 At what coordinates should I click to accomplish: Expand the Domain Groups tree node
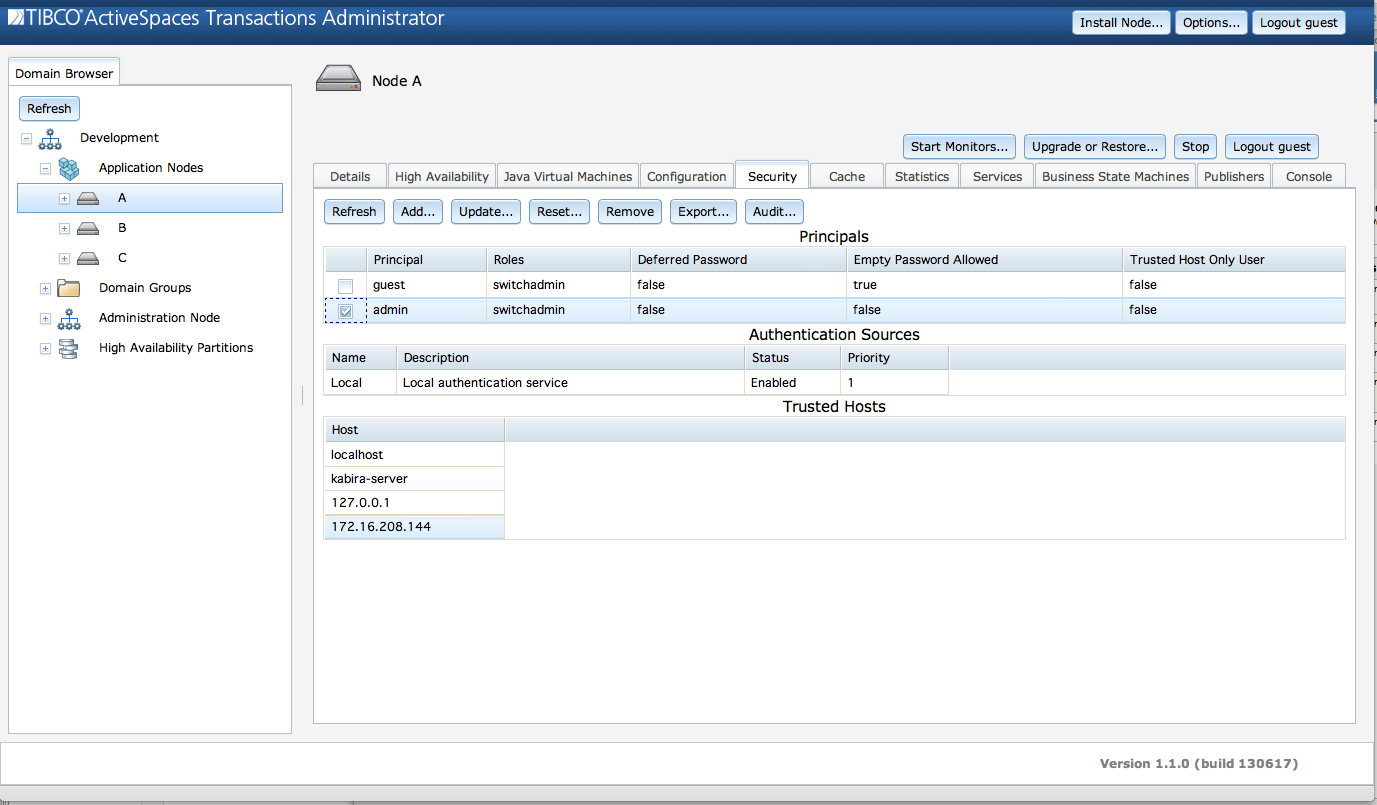click(x=45, y=288)
